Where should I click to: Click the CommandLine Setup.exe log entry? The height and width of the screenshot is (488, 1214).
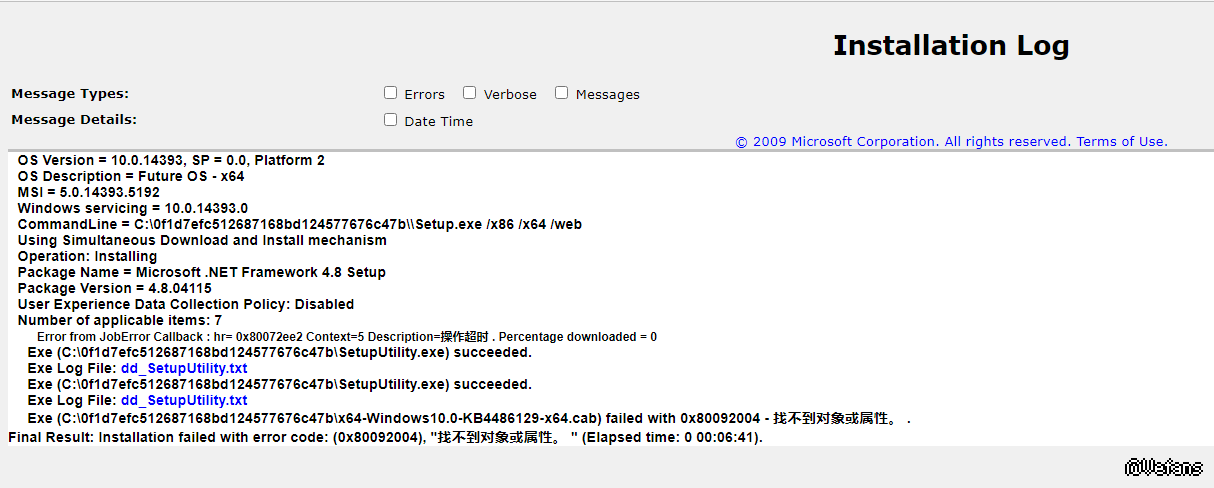(x=299, y=224)
